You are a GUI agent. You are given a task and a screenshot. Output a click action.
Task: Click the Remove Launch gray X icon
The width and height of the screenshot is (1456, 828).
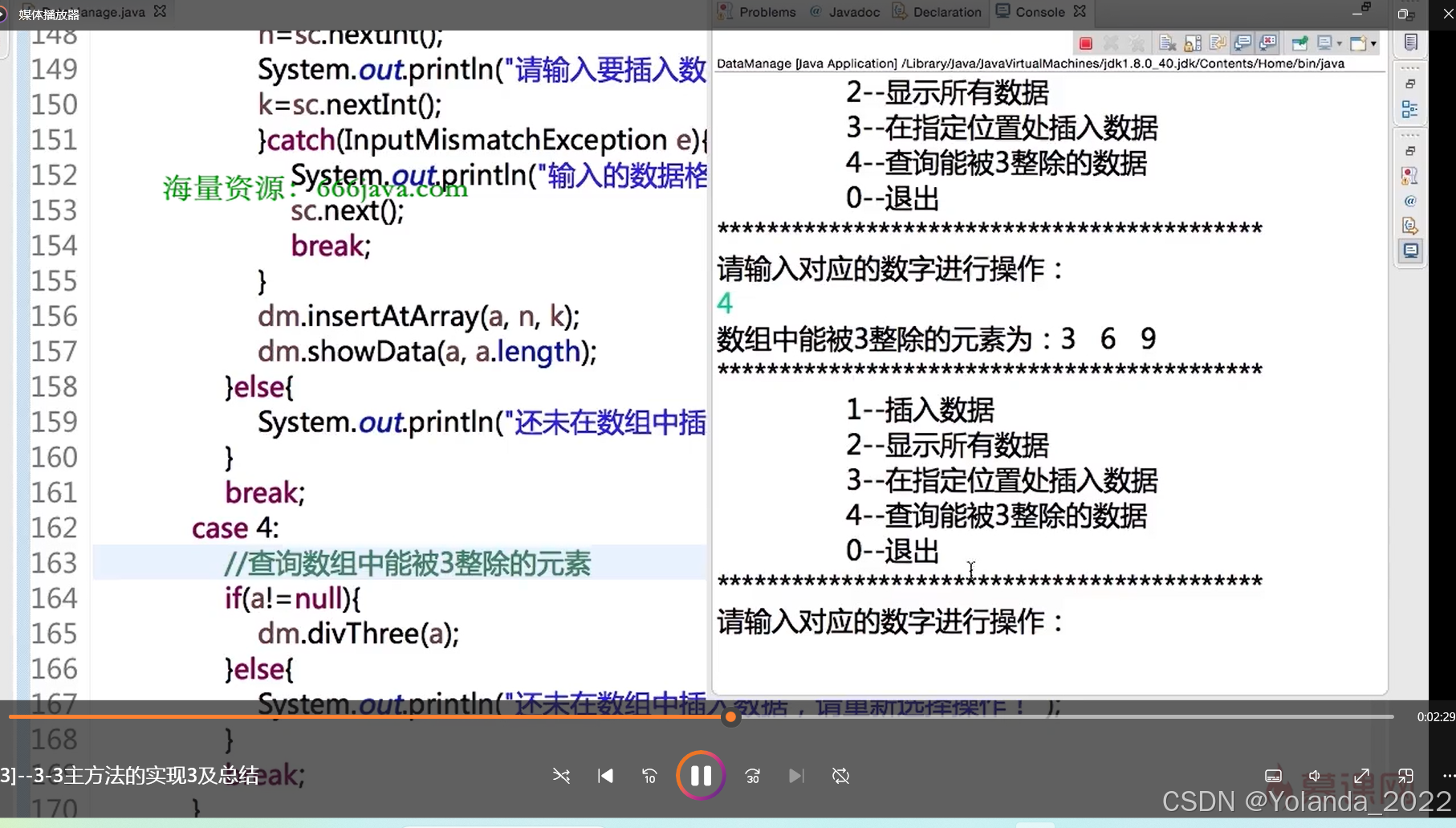[x=1111, y=43]
